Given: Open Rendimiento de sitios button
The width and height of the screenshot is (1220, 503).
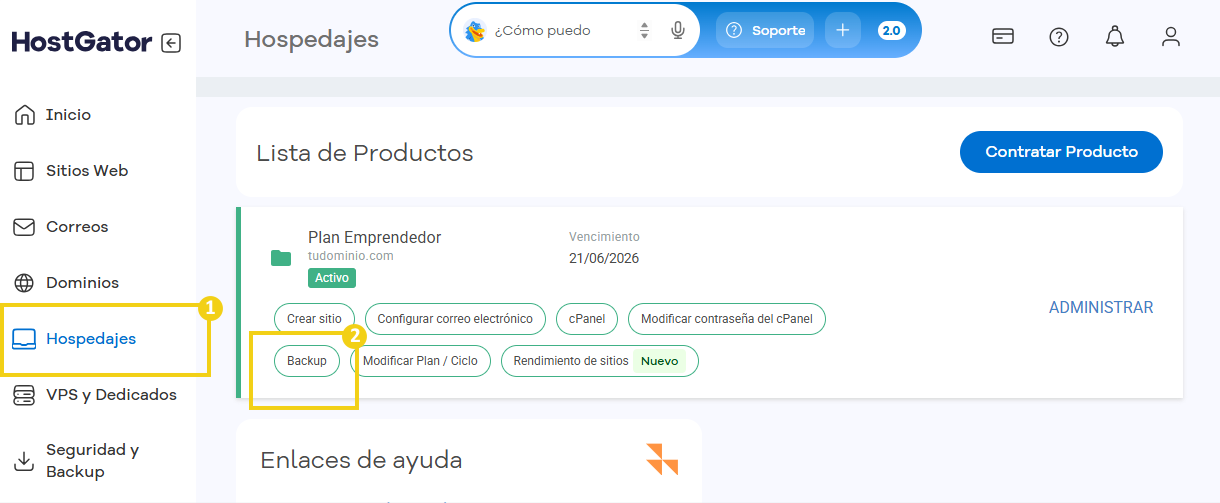Looking at the screenshot, I should (x=600, y=361).
